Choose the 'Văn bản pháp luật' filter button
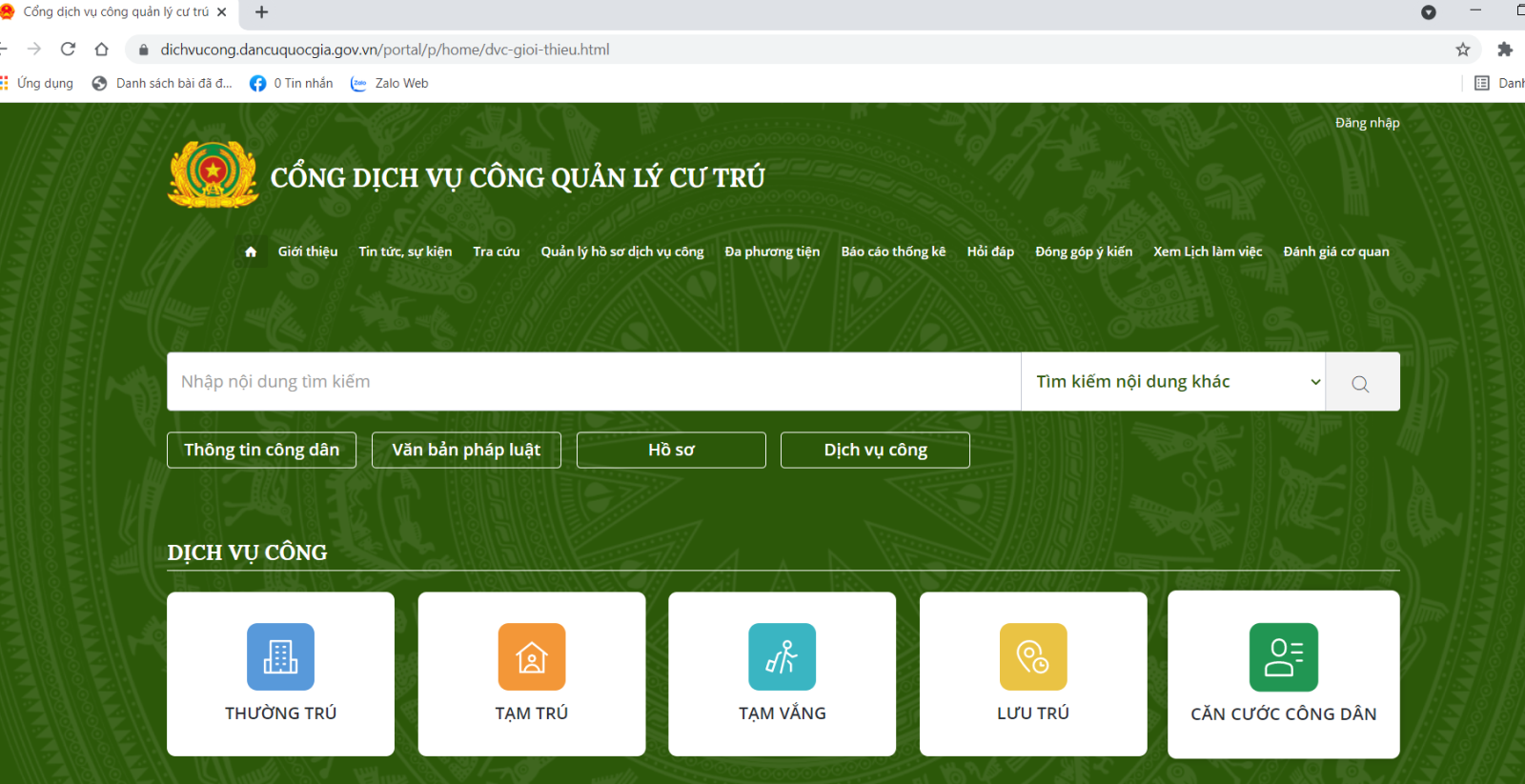Screen dimensions: 1525x784 (466, 451)
